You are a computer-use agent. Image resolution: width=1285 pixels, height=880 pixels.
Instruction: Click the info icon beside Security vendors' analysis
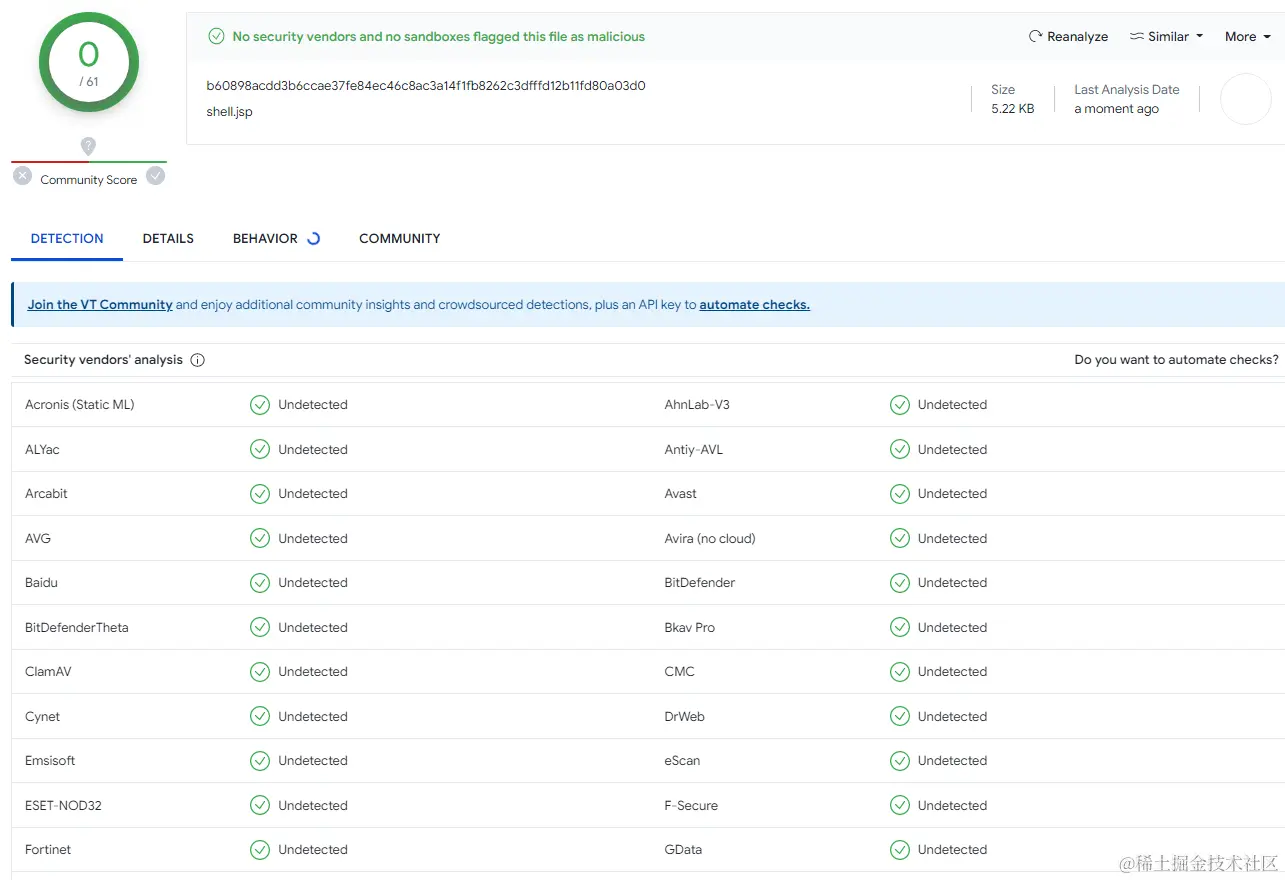(x=198, y=360)
